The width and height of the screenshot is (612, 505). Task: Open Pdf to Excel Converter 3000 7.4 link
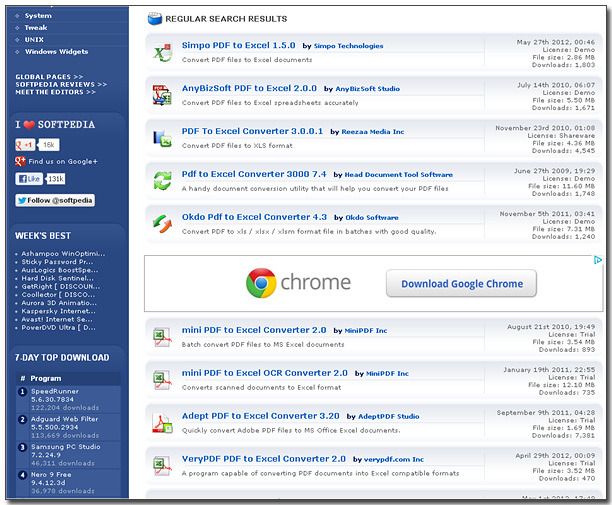point(254,174)
